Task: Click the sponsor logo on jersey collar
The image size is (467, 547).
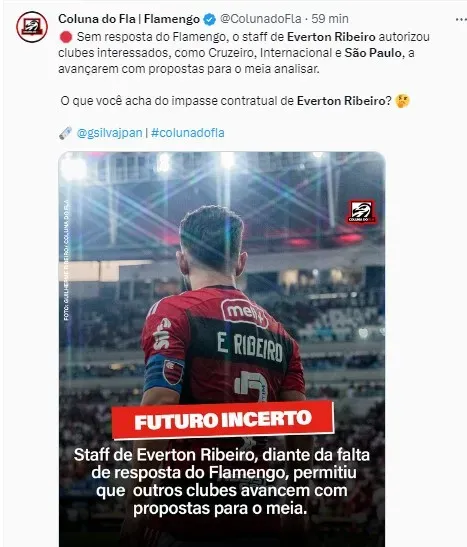Action: point(244,312)
